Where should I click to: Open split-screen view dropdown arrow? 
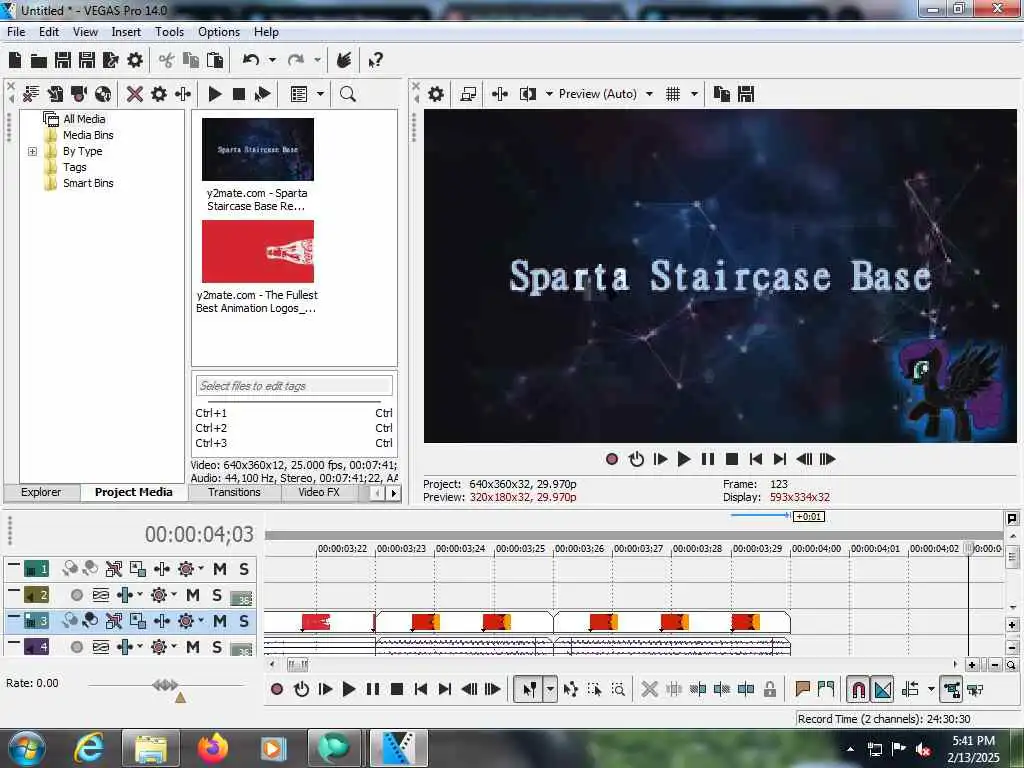point(549,94)
